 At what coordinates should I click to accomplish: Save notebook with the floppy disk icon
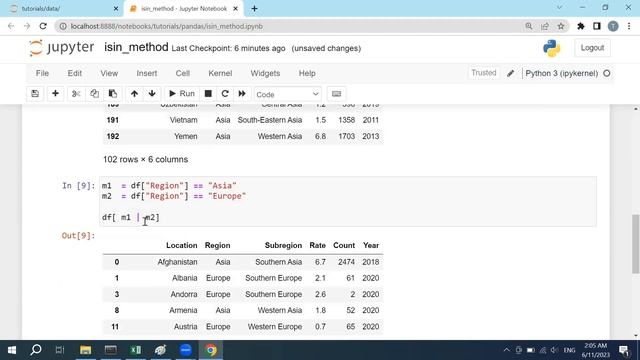pos(35,94)
